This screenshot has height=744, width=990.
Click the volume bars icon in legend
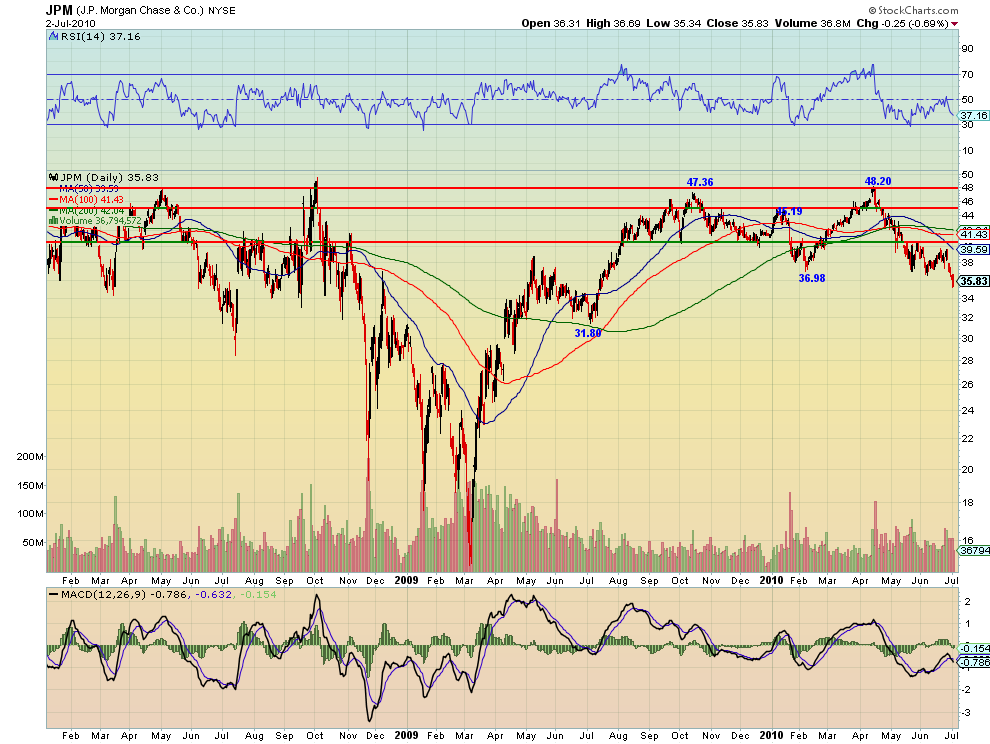(54, 221)
